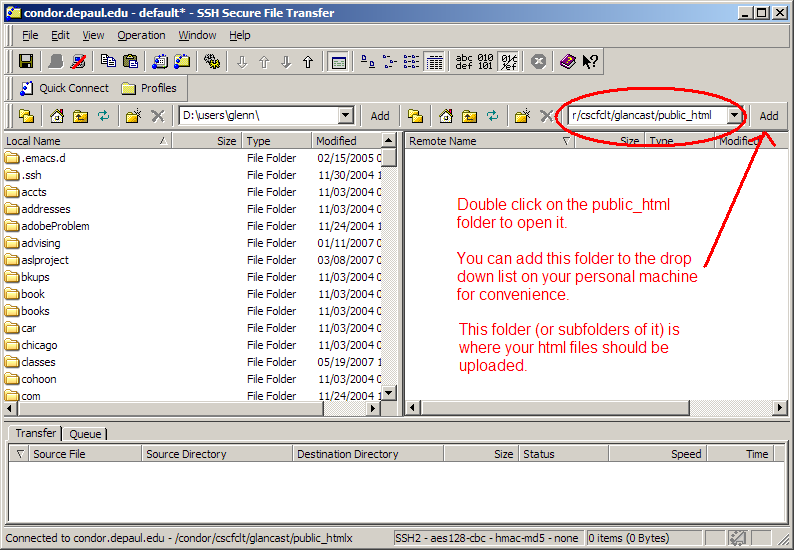Switch to the Transfer tab
Screen dimensions: 794x550
[35, 433]
